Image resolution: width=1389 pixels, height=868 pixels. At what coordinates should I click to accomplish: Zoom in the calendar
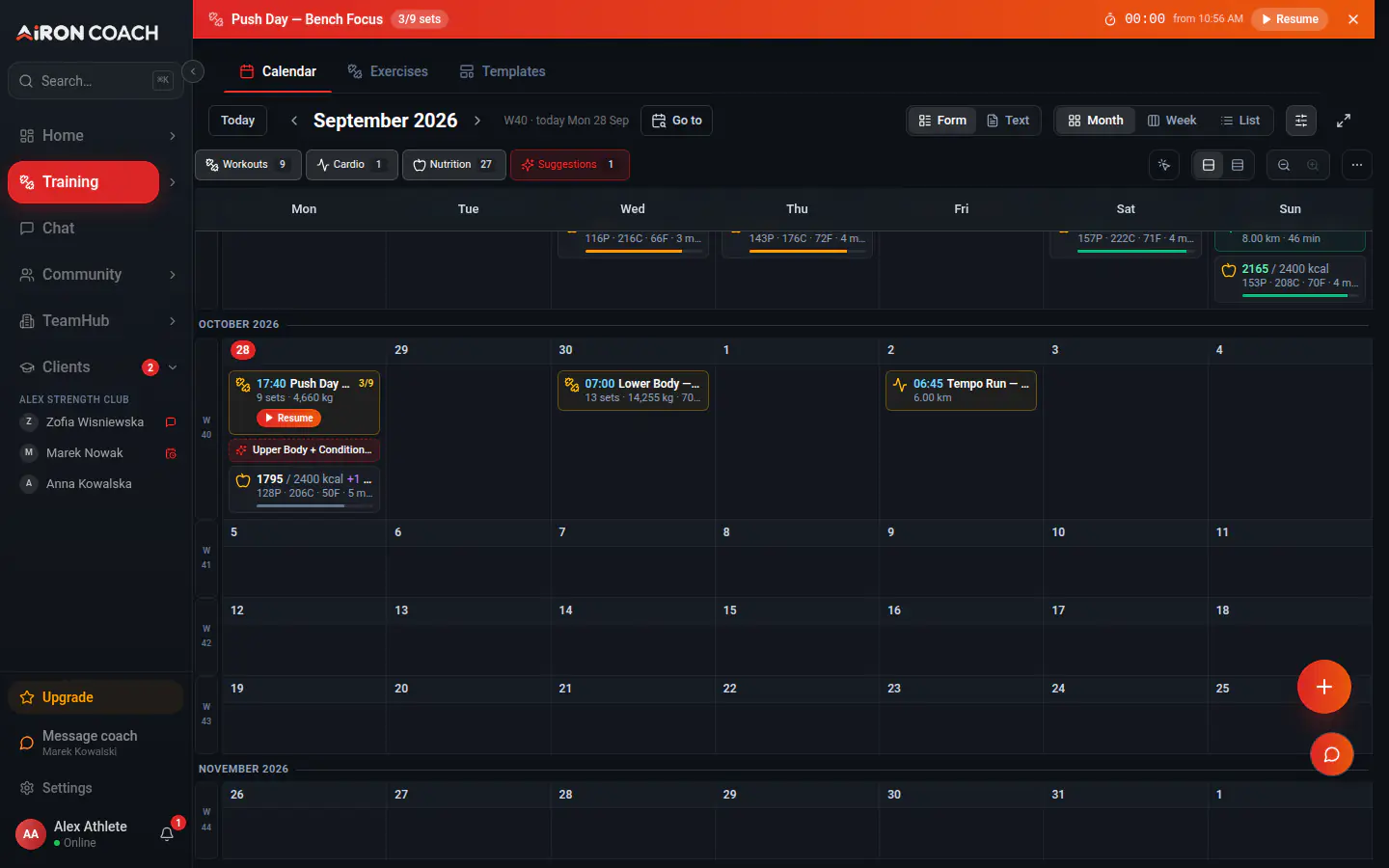(x=1313, y=165)
